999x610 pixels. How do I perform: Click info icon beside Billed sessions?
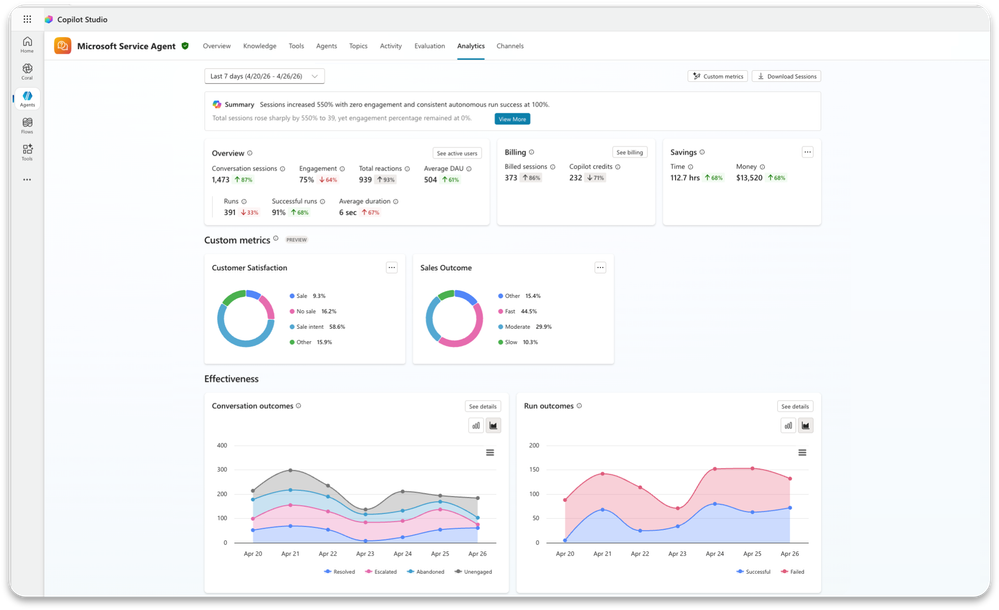tap(552, 167)
